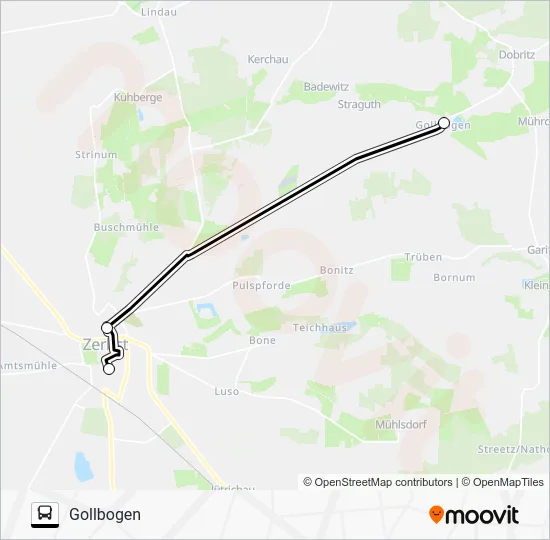This screenshot has height=540, width=550.
Task: Click the Mühlsdorf place label
Action: click(401, 425)
